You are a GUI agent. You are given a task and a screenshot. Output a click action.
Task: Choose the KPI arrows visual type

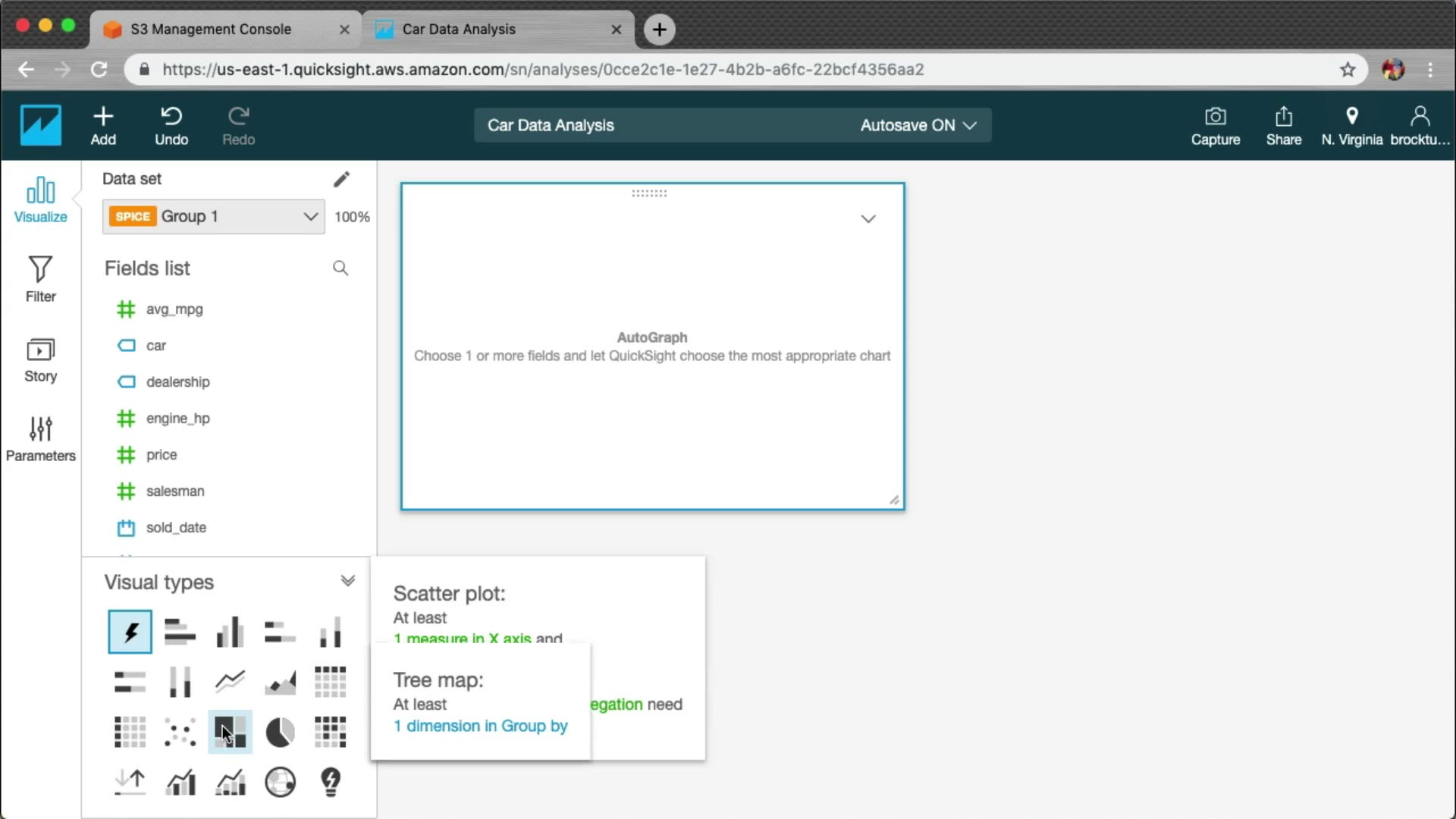tap(130, 782)
